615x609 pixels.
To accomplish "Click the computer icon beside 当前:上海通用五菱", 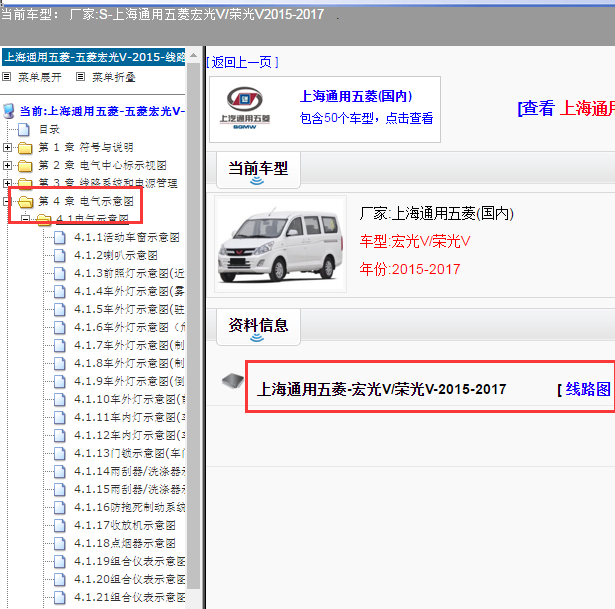I will click(9, 111).
